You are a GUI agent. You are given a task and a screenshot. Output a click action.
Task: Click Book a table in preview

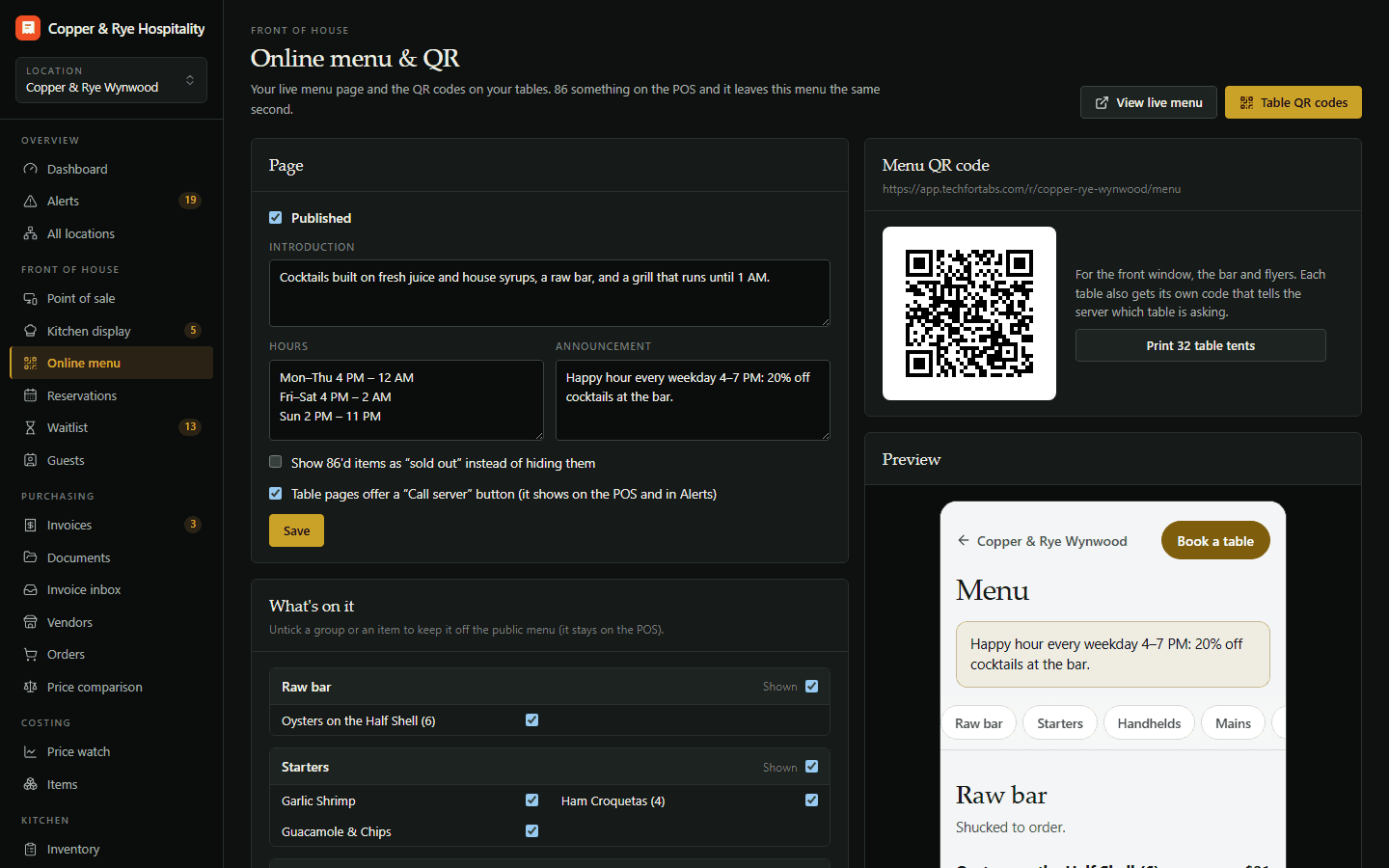click(1215, 540)
